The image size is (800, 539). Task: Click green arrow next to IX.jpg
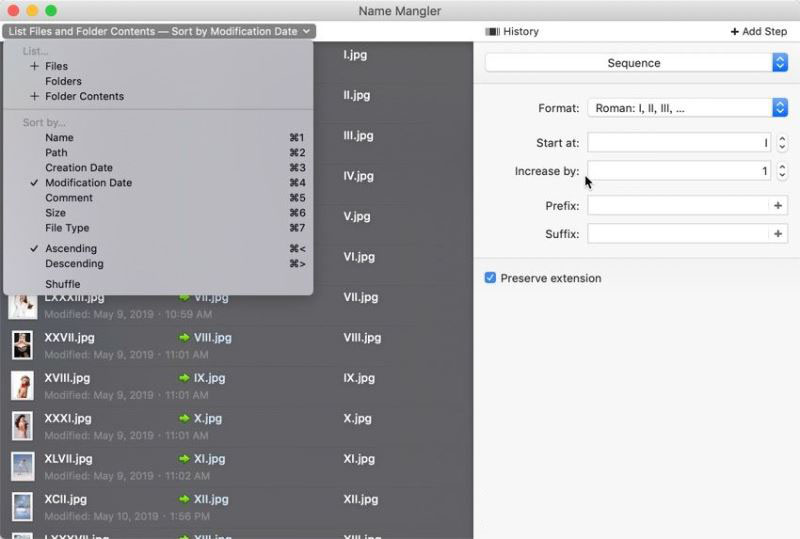[184, 378]
